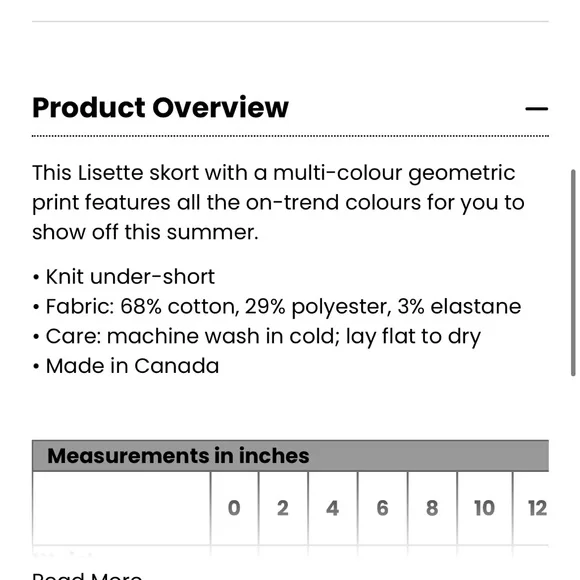This screenshot has height=580, width=580.
Task: Open the Read More link
Action: click(x=87, y=575)
